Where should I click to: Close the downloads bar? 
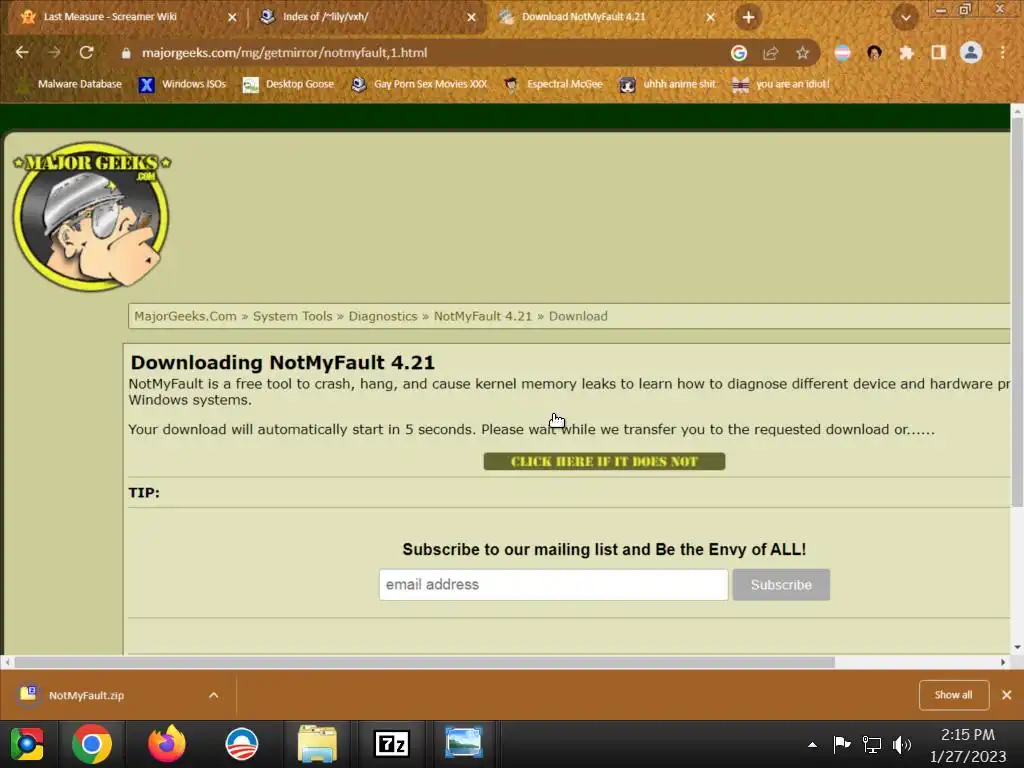(x=1007, y=695)
